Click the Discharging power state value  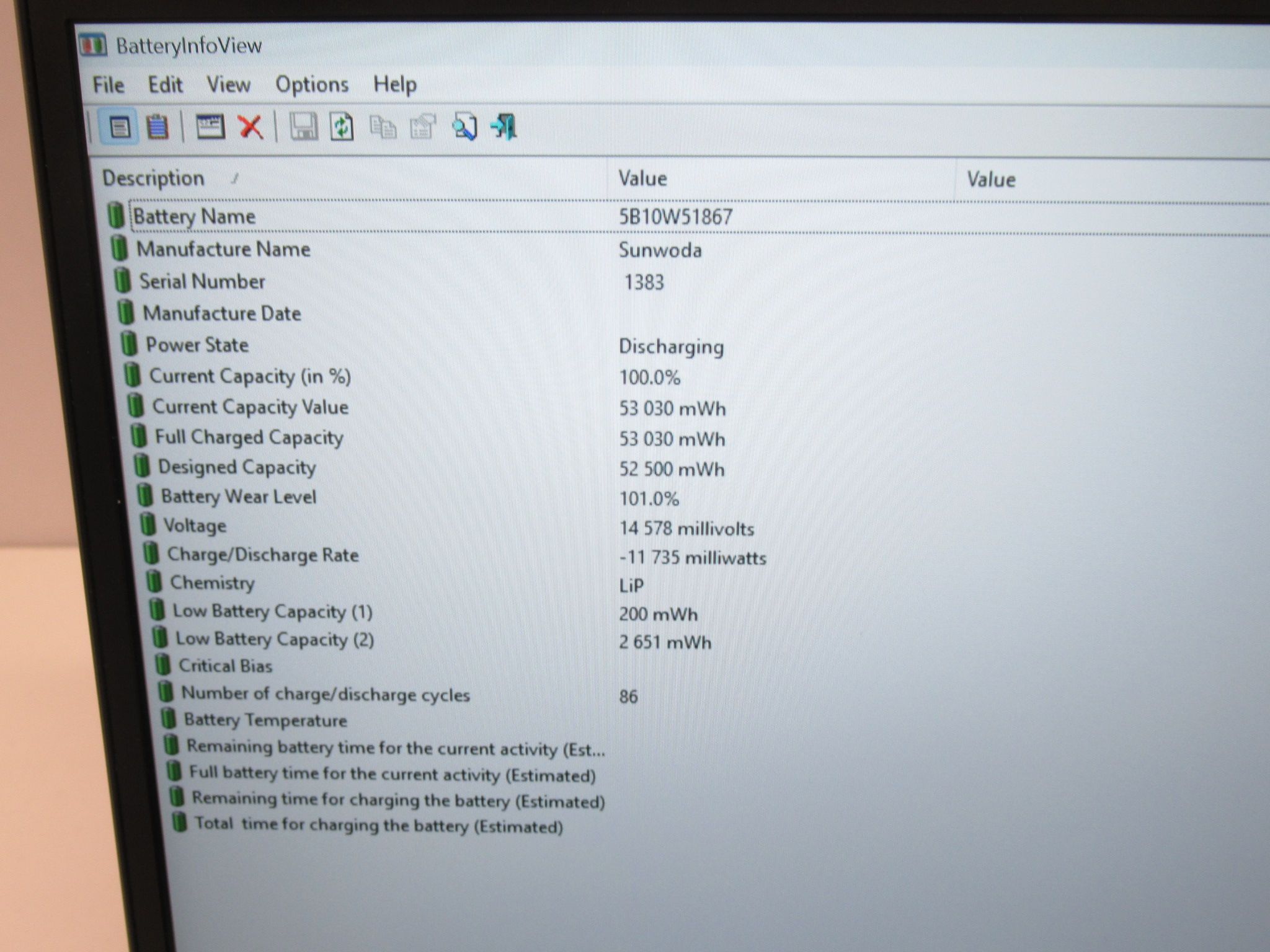(672, 346)
